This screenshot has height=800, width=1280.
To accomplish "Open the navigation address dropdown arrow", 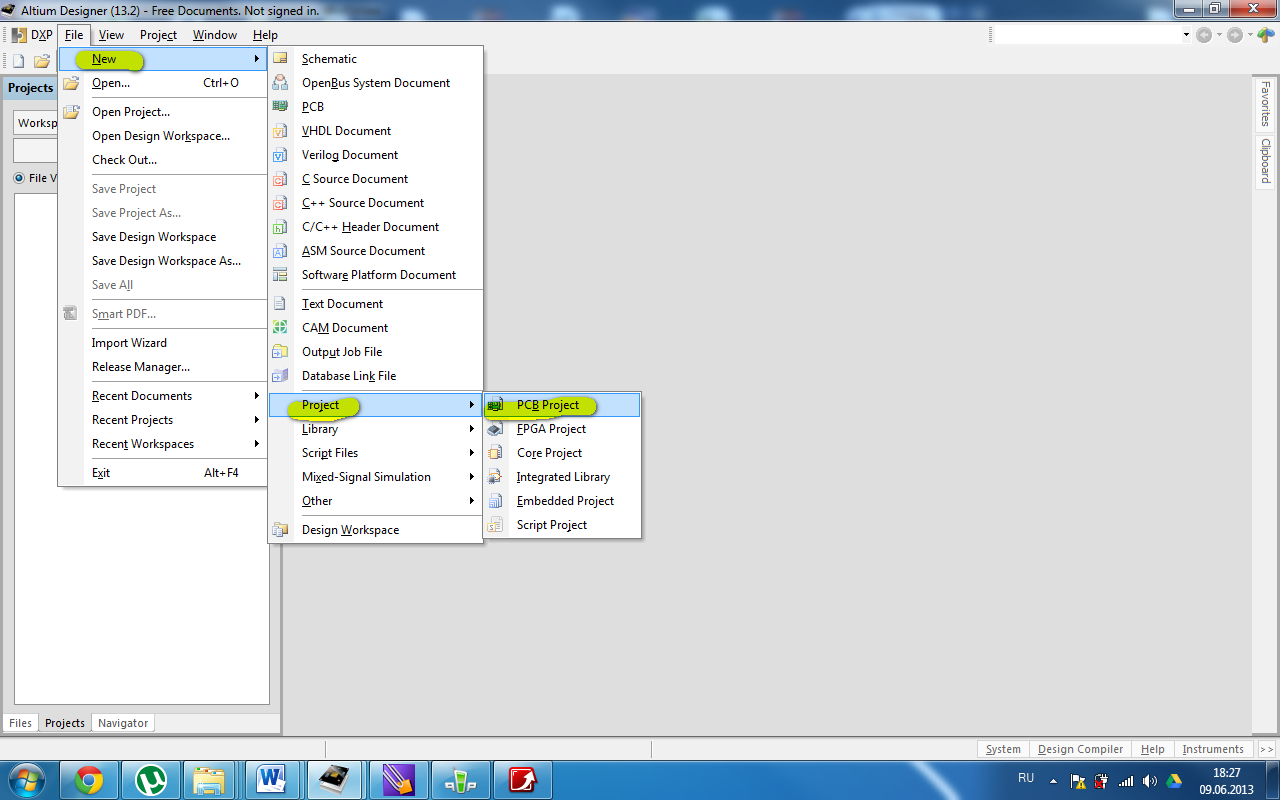I will (x=1186, y=35).
